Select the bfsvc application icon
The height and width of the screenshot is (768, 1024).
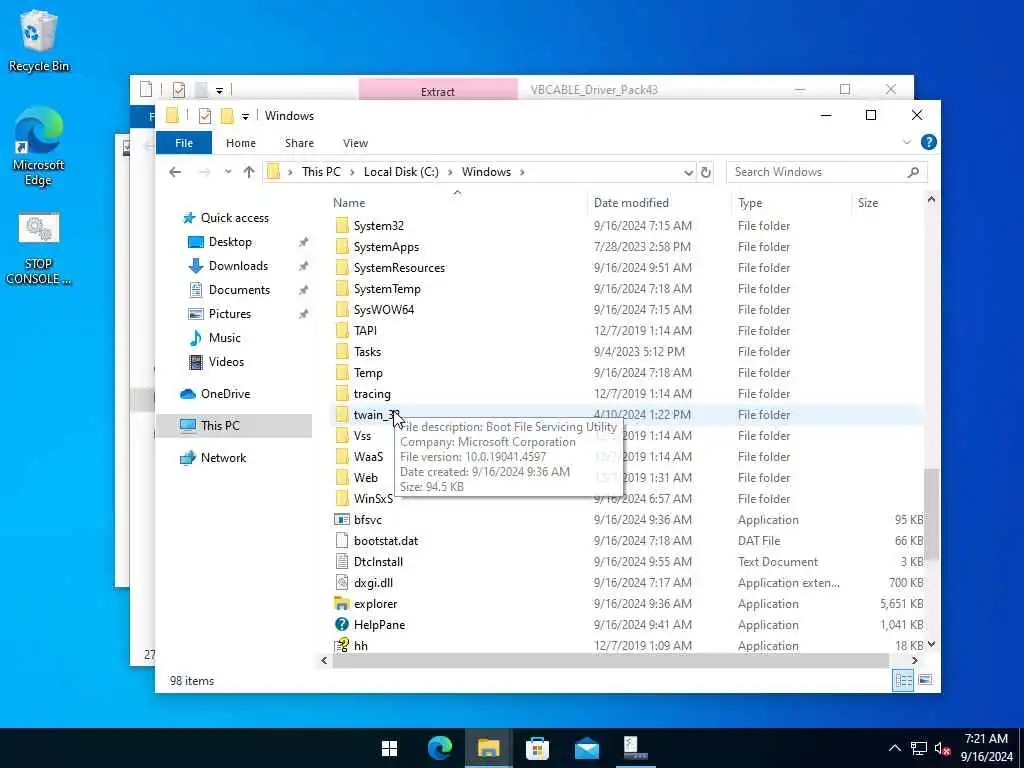coord(342,520)
